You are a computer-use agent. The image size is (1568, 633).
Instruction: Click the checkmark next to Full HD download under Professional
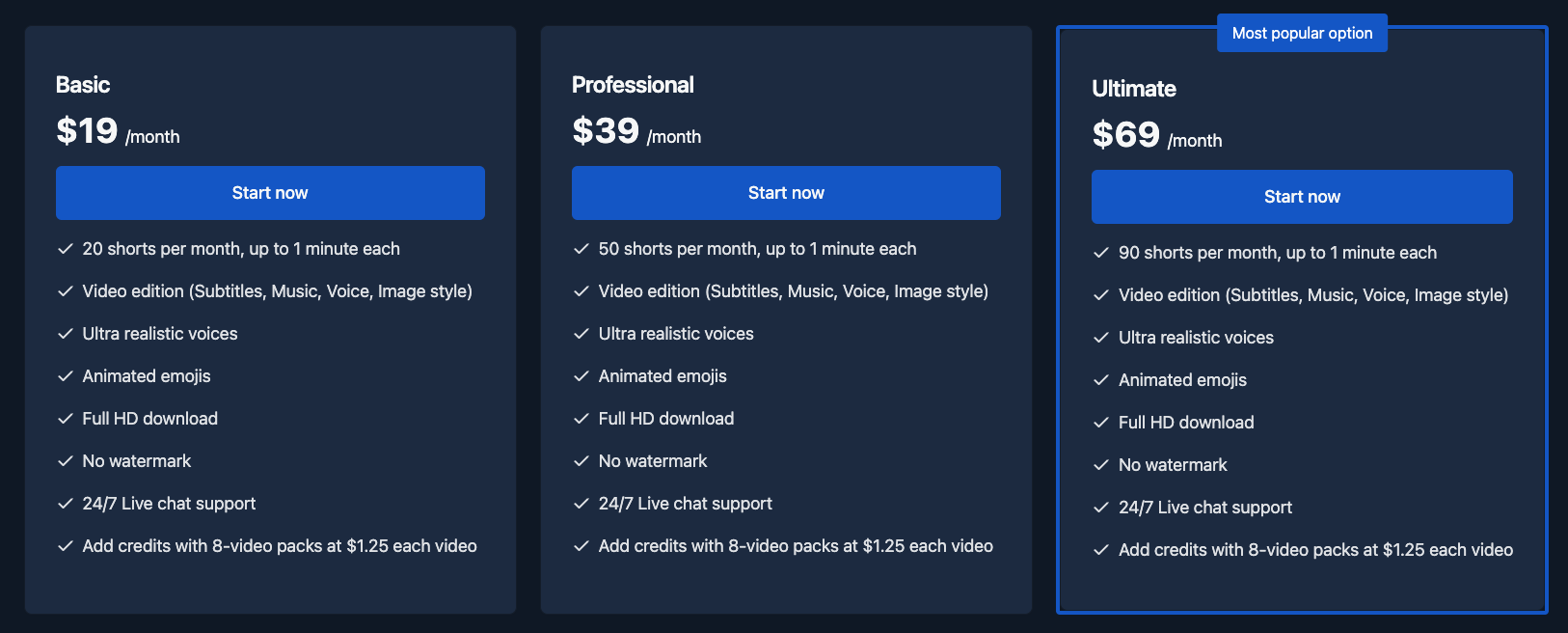point(582,418)
